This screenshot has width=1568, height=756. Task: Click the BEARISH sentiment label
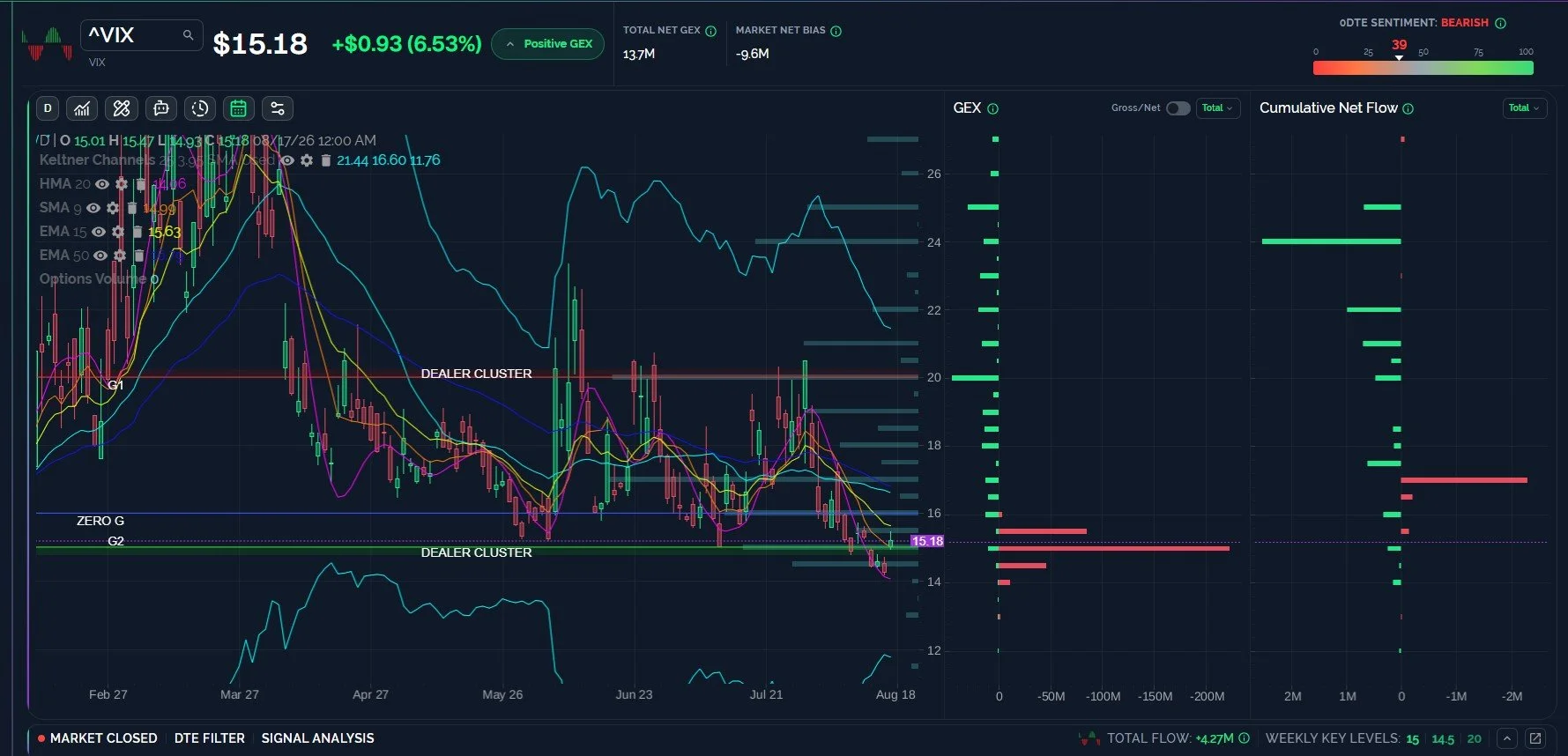[1465, 23]
